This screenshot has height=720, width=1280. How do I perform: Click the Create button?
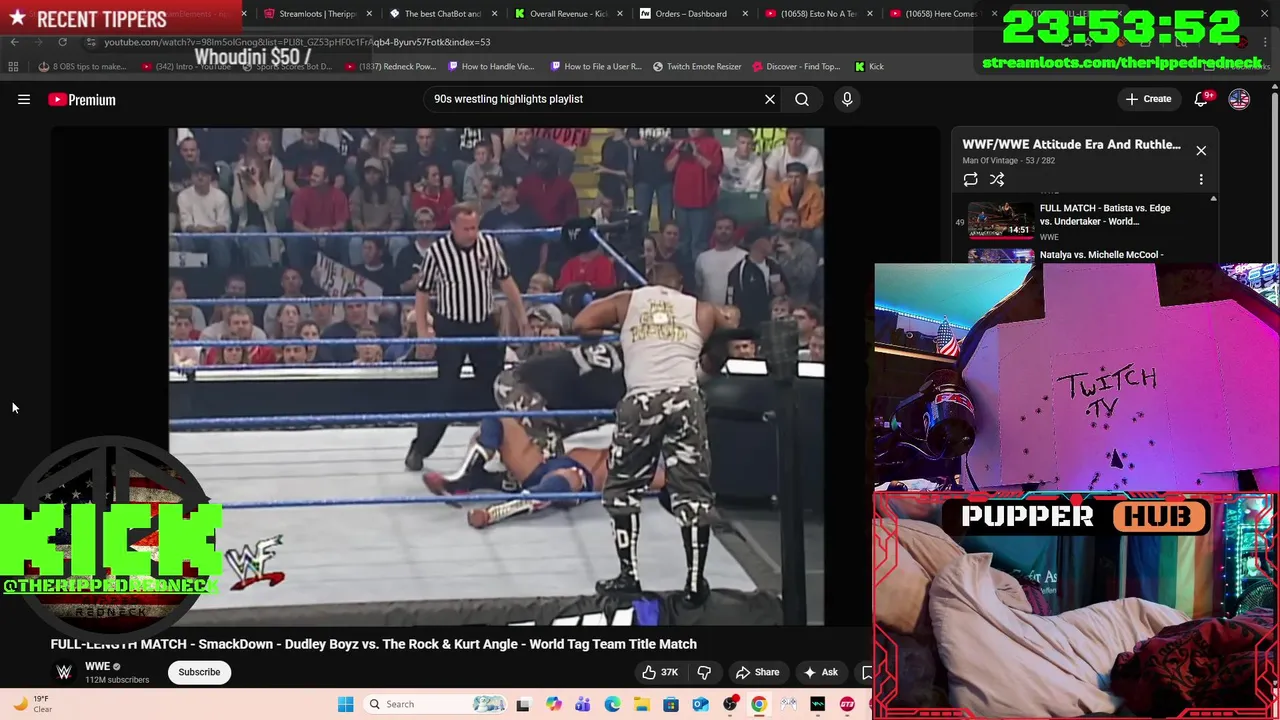[x=1148, y=99]
